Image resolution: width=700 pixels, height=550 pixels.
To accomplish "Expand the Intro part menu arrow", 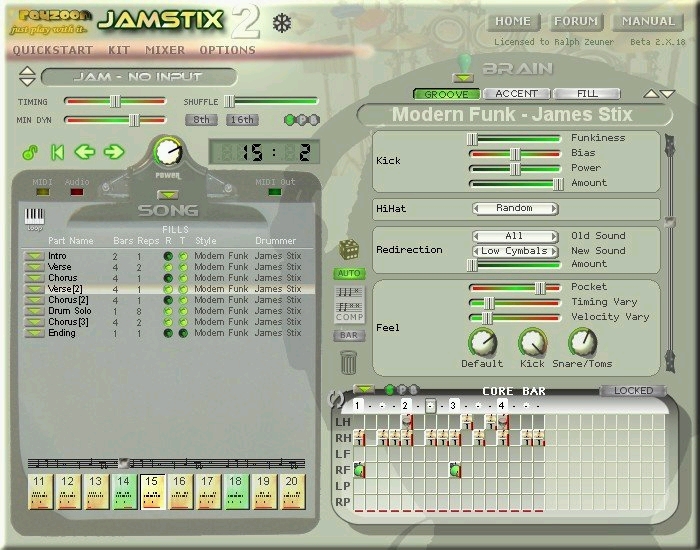I will click(34, 256).
